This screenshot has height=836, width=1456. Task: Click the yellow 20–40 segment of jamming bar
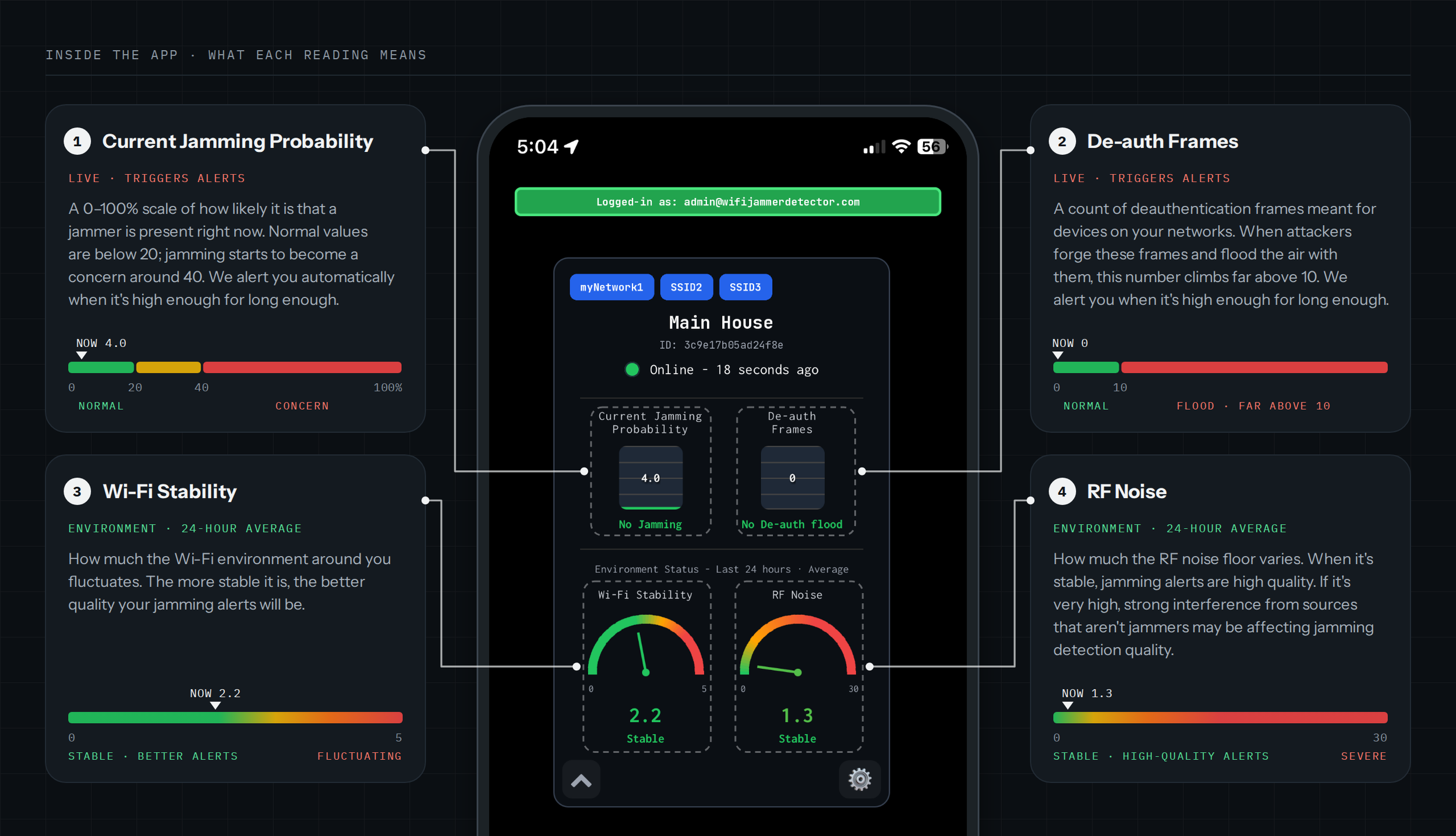(168, 367)
